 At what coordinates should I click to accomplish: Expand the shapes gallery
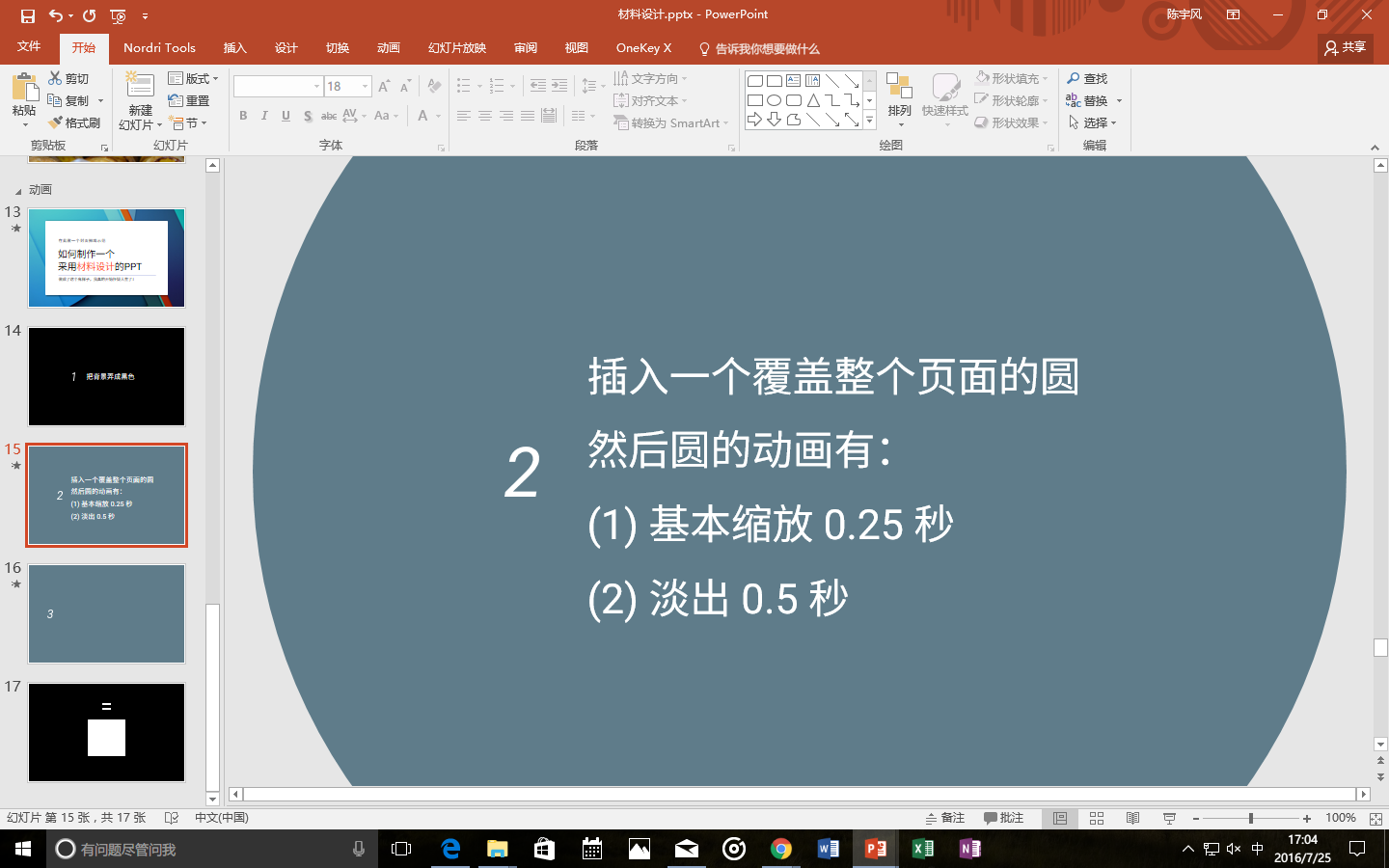pos(869,120)
